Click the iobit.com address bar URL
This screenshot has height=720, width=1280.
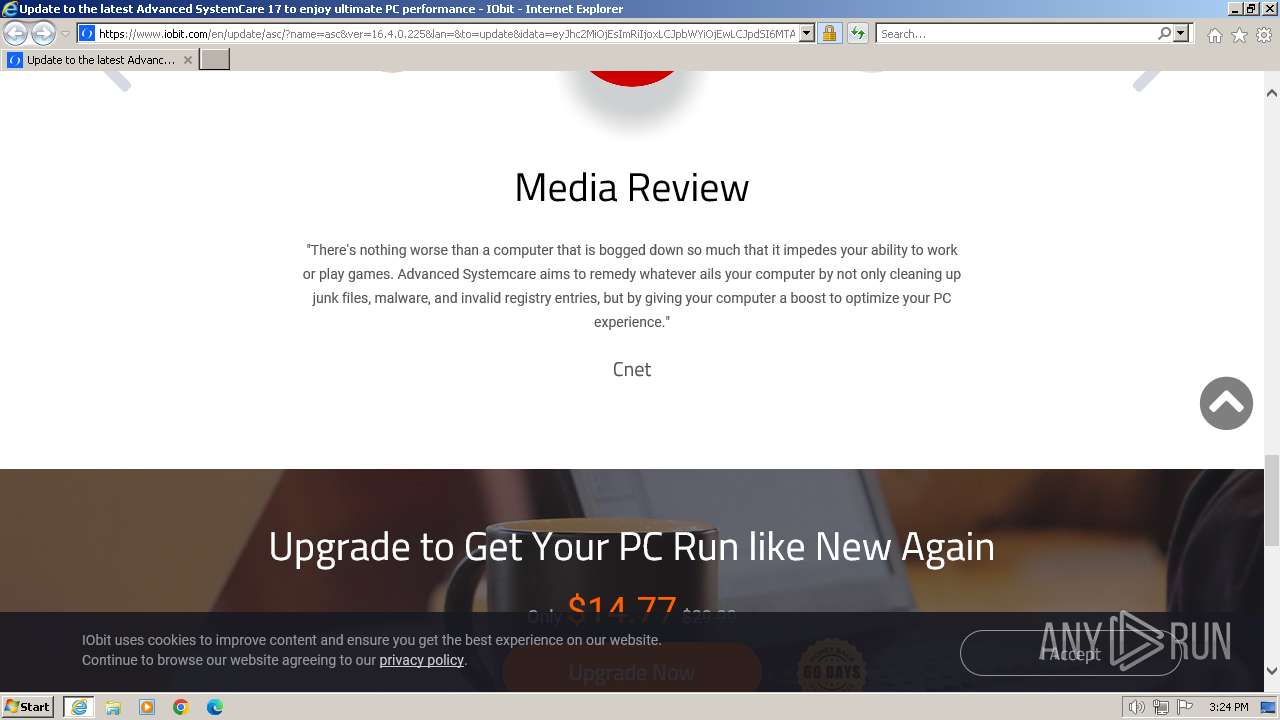(x=447, y=34)
